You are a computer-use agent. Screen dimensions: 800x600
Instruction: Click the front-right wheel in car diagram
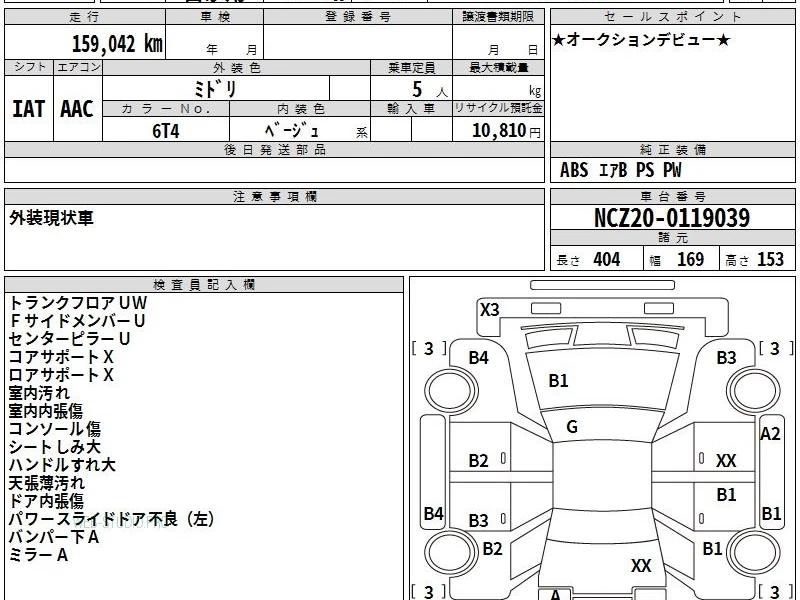point(754,391)
